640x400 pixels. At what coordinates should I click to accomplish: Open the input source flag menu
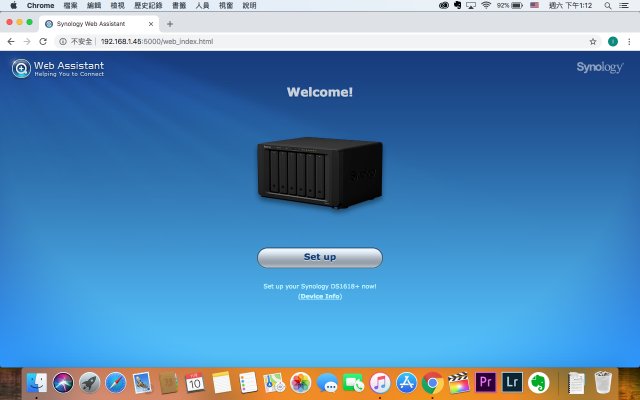[x=534, y=5]
